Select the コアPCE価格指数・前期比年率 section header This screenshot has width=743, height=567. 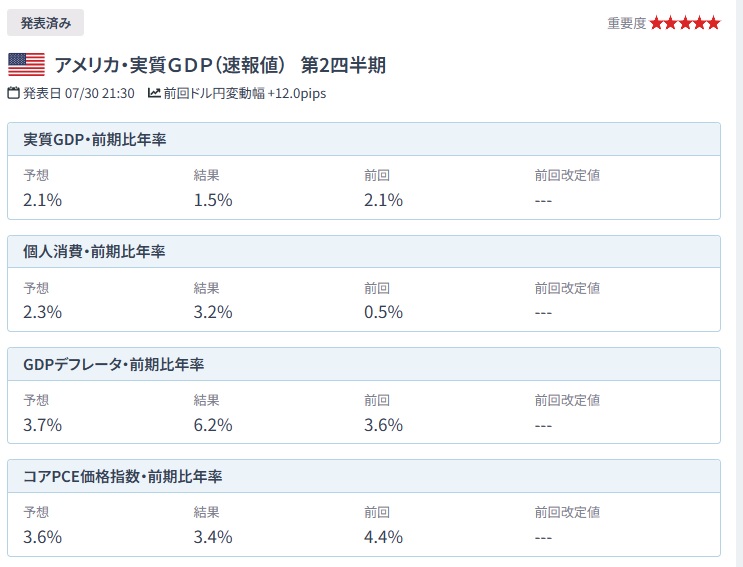[x=364, y=477]
